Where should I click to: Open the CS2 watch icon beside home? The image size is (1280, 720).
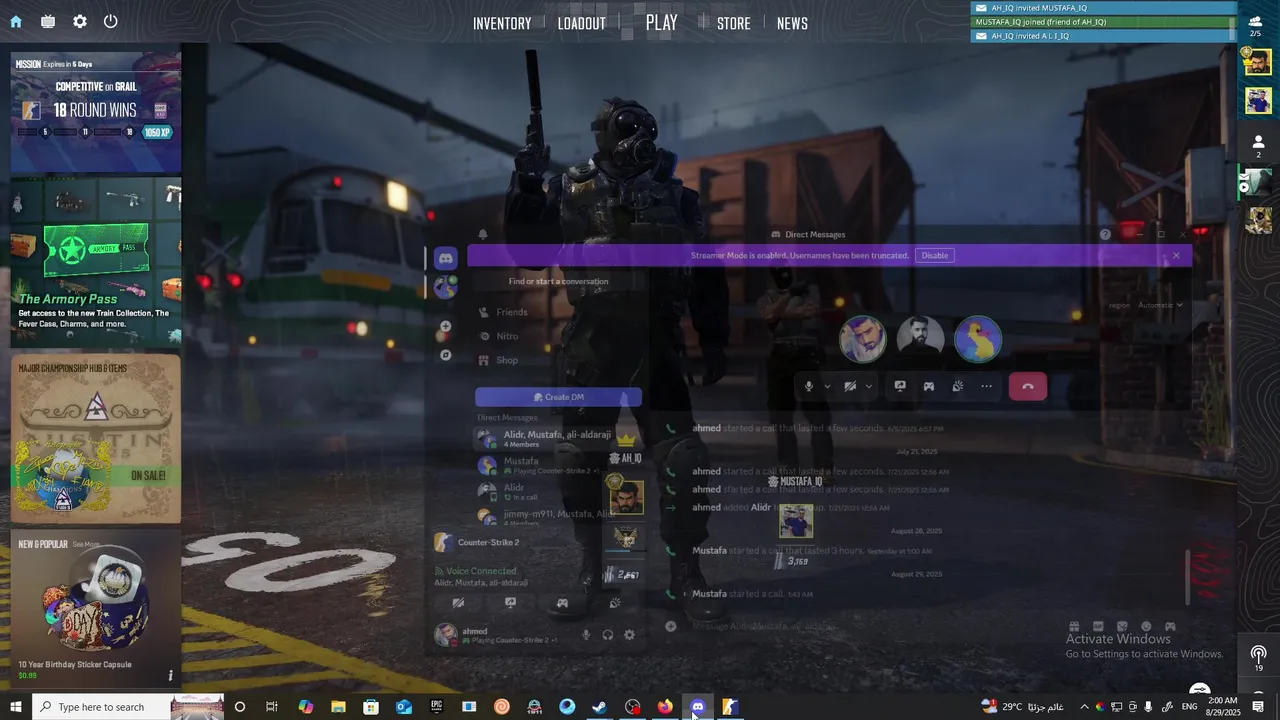[48, 21]
